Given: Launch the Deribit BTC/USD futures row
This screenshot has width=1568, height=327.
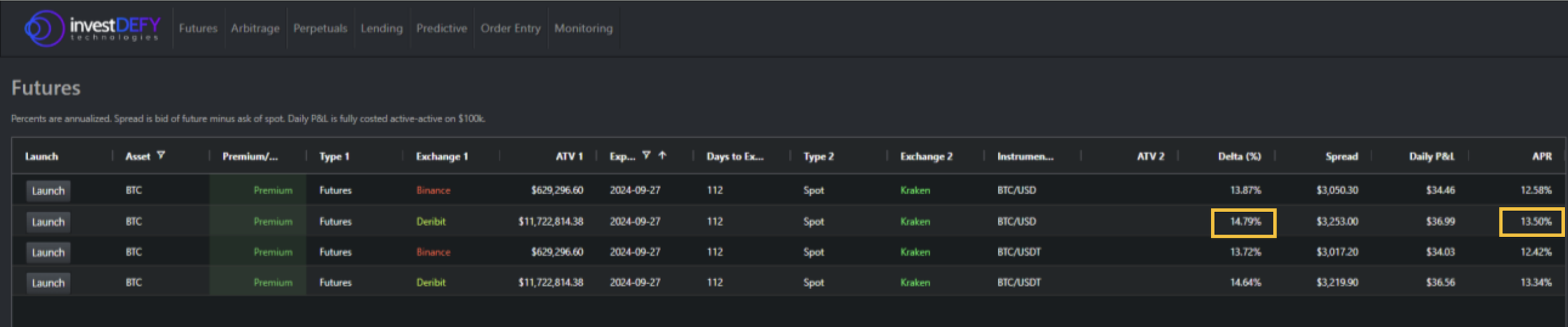Looking at the screenshot, I should coord(48,222).
